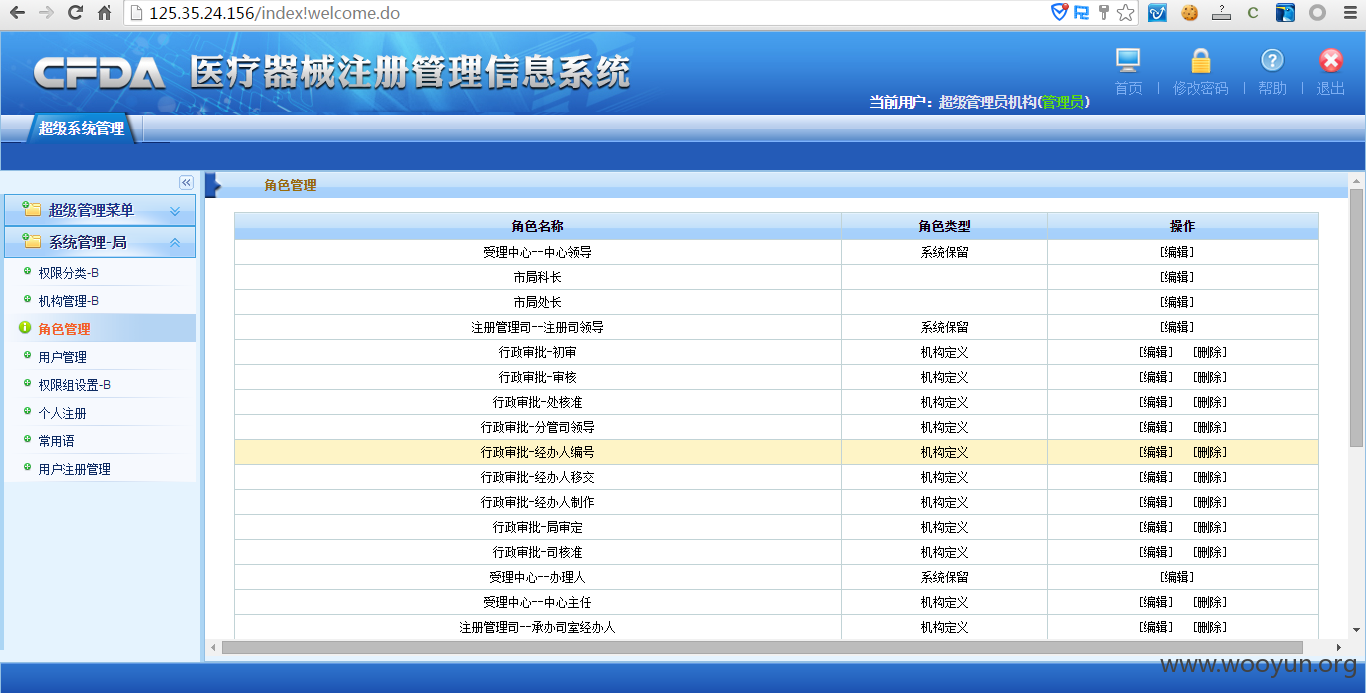Click the 管理员 user label
Image resolution: width=1366 pixels, height=693 pixels.
pyautogui.click(x=1063, y=102)
